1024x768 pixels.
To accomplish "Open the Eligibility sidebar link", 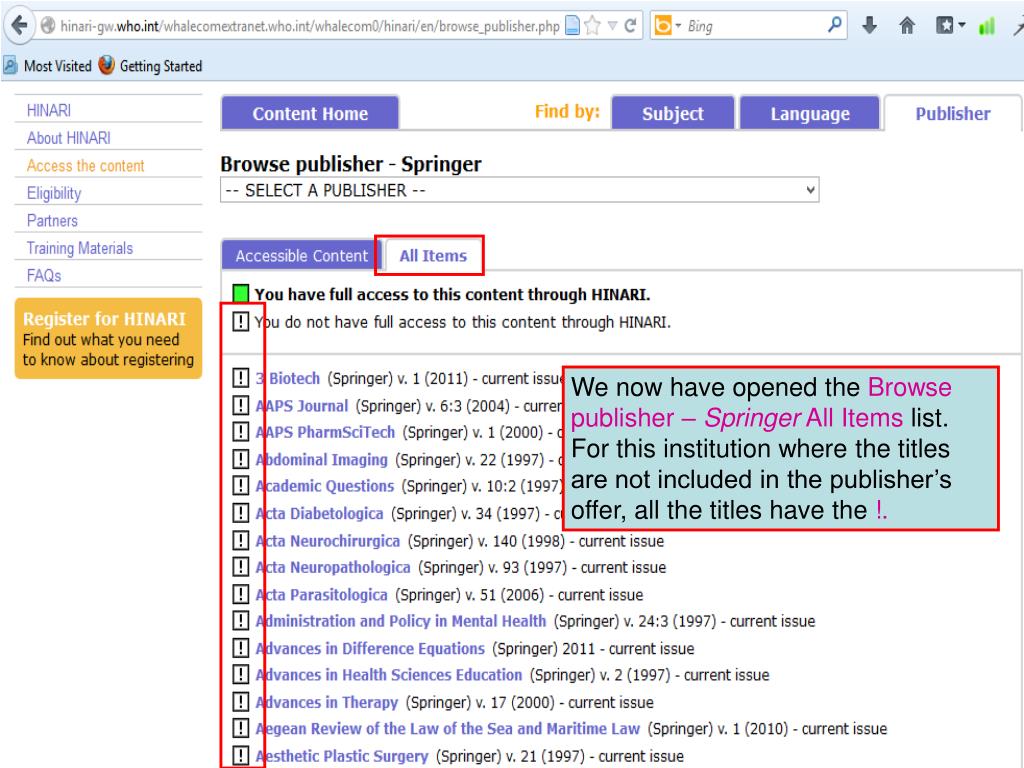I will click(x=54, y=193).
